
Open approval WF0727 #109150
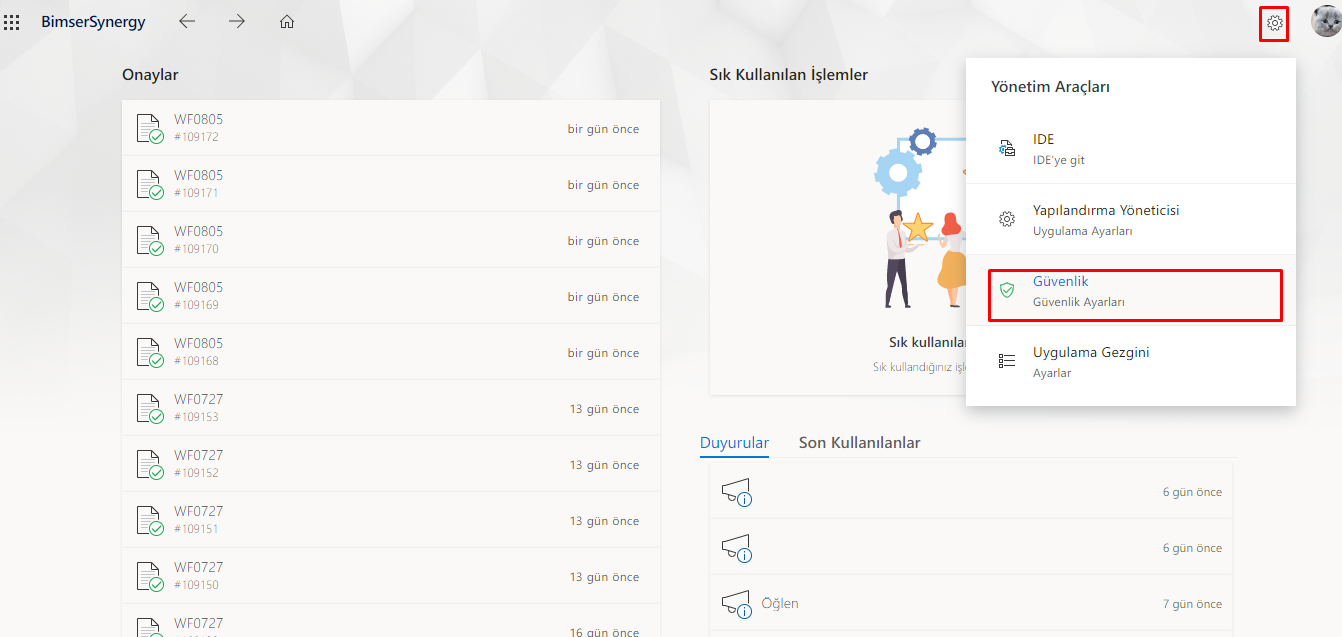pos(391,576)
